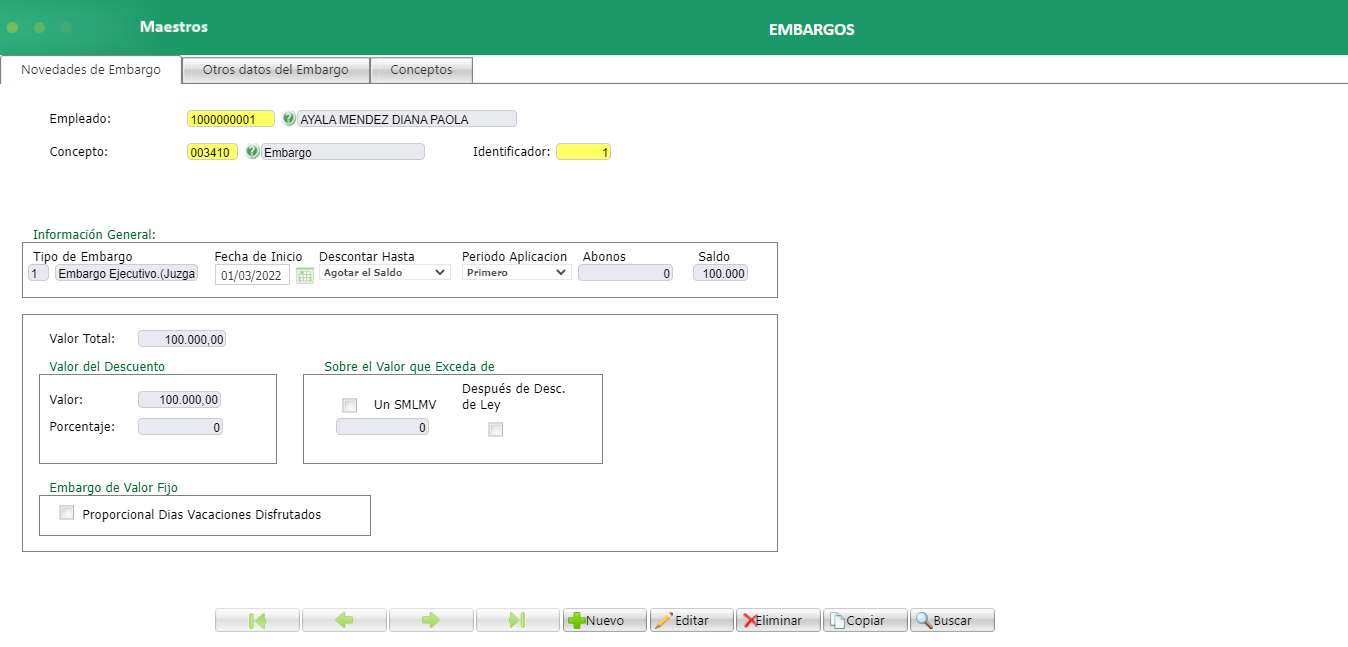
Task: Go to next record arrow button
Action: 431,620
